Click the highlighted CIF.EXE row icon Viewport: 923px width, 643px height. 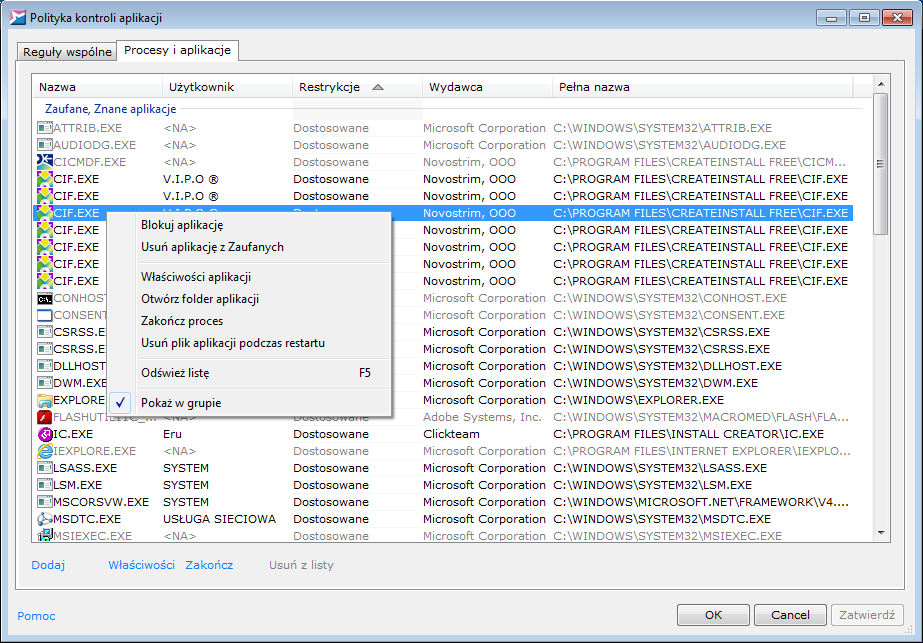[45, 213]
